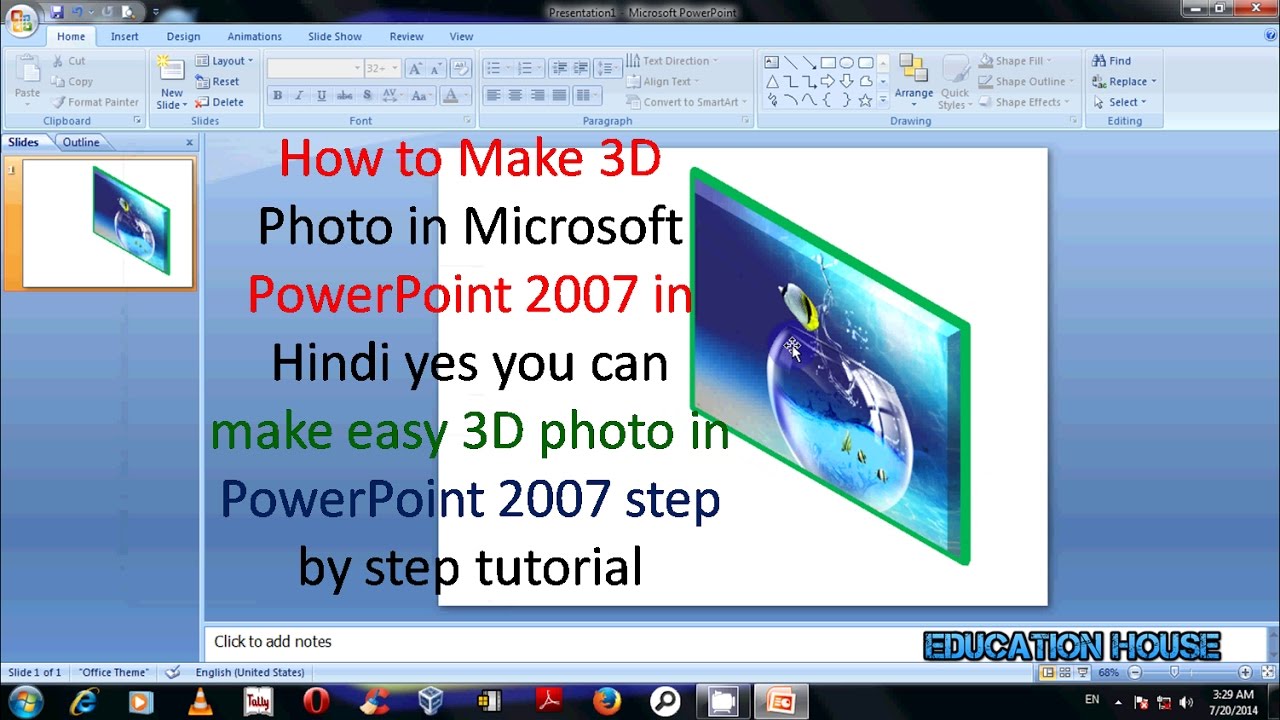Close the Slides/Outline pane
This screenshot has height=720, width=1280.
(189, 142)
